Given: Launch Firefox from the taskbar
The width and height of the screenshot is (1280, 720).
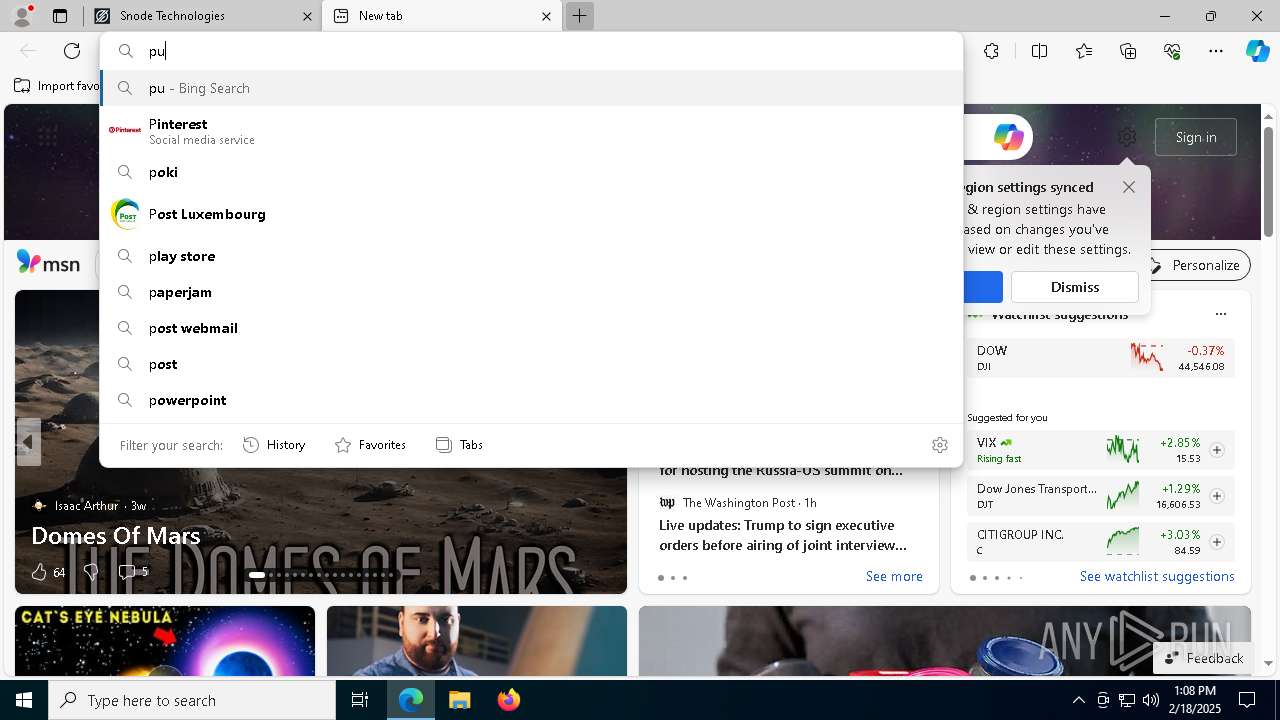Looking at the screenshot, I should click(508, 700).
